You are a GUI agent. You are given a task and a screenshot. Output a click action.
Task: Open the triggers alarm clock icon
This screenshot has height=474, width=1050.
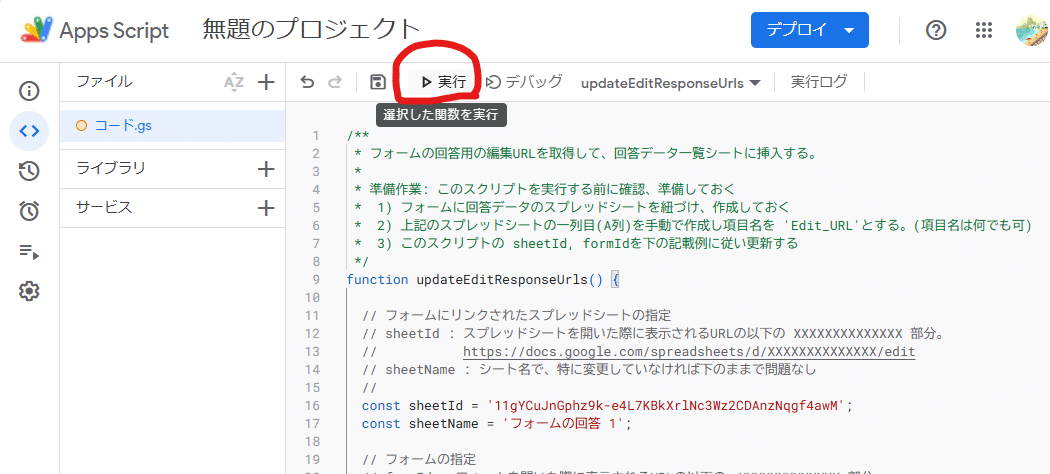(29, 212)
